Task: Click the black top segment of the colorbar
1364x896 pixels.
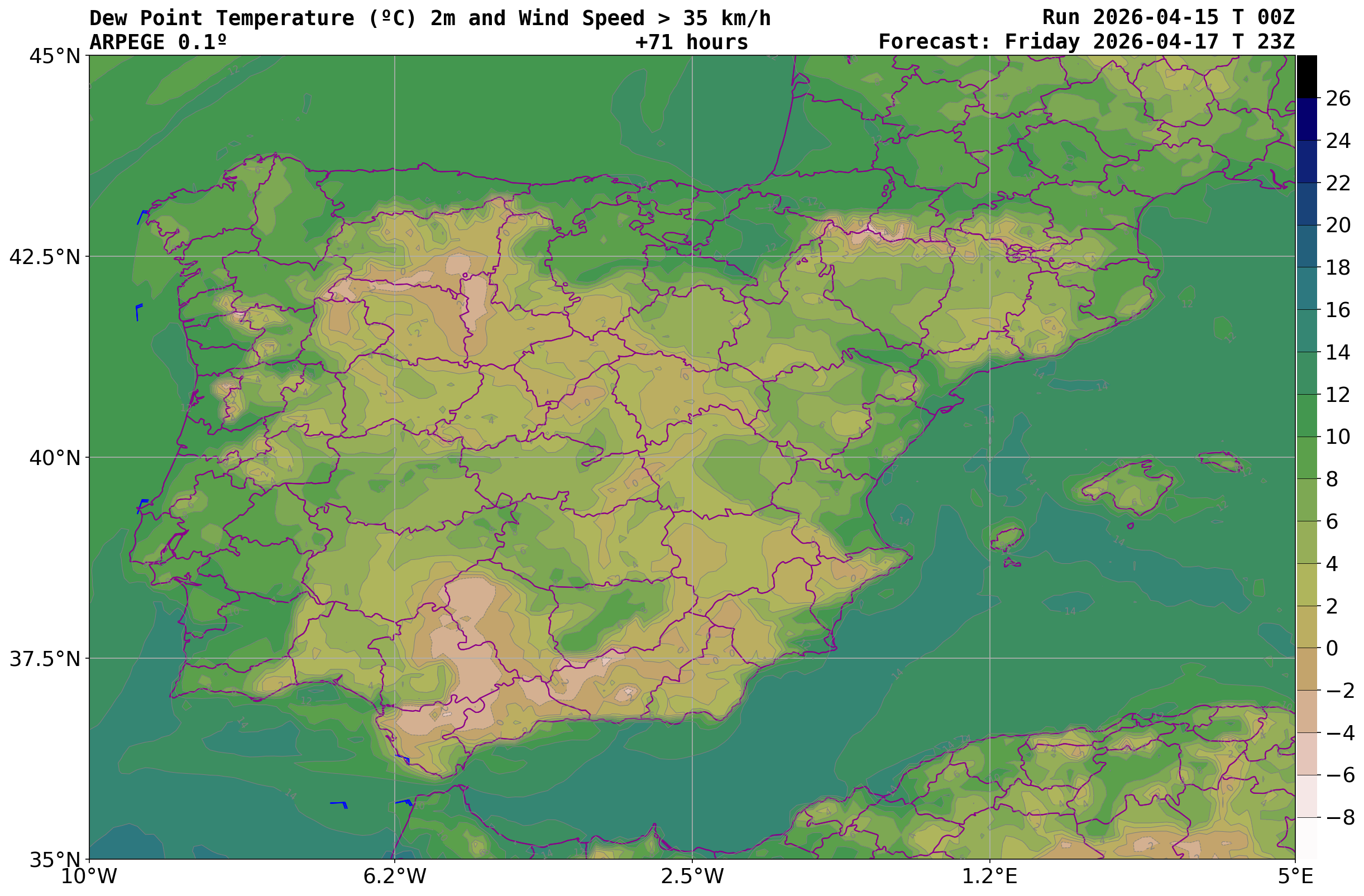Action: coord(1306,76)
